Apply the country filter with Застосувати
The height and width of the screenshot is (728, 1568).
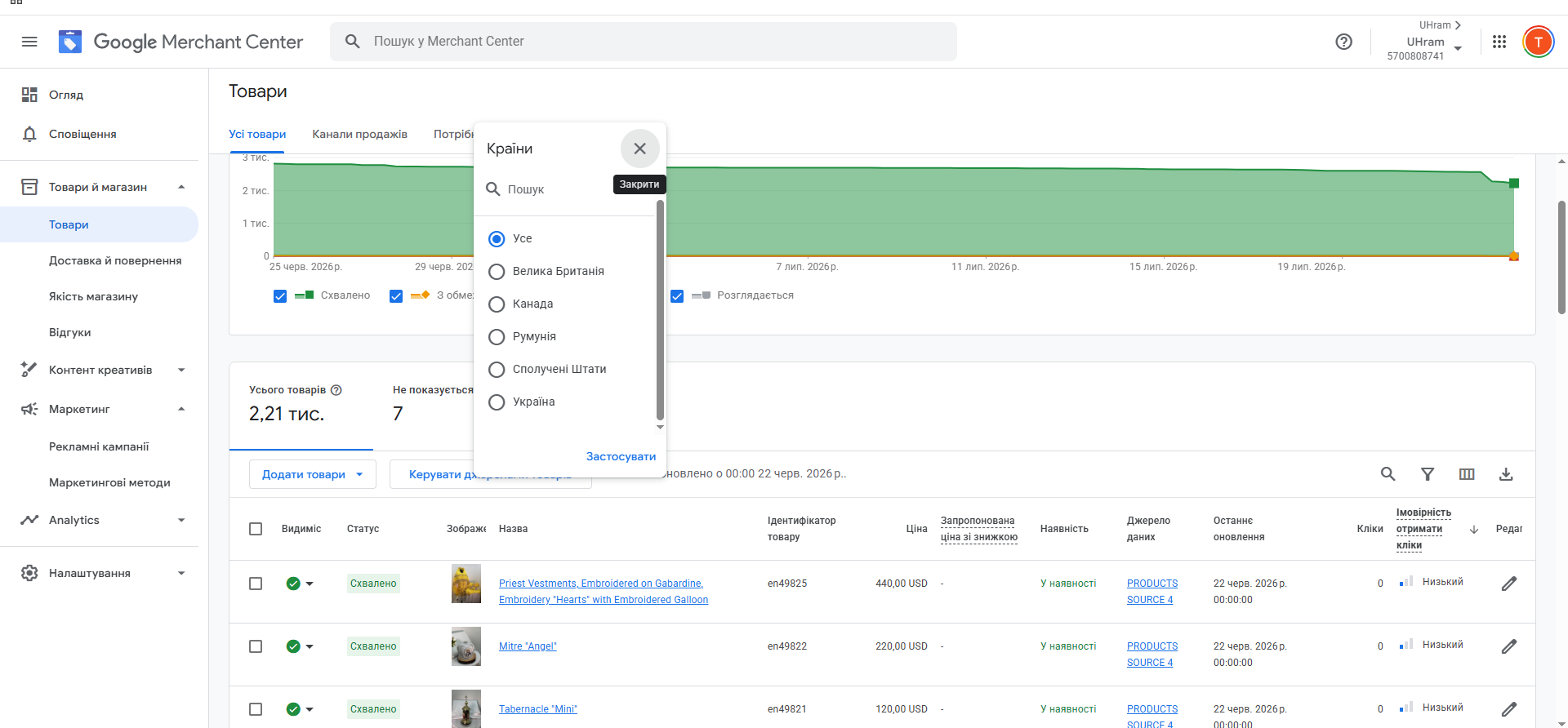(x=621, y=456)
